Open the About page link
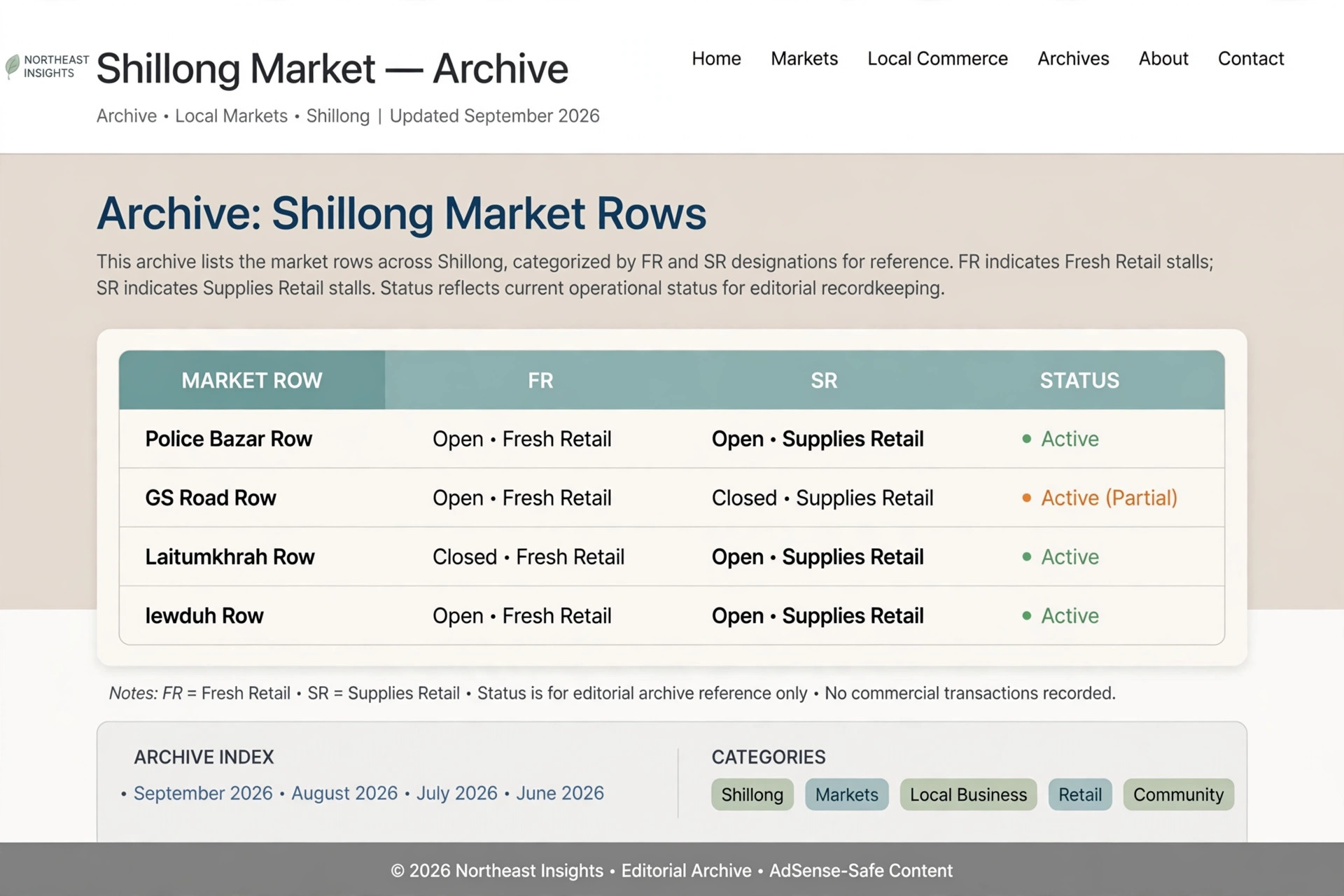Screen dimensions: 1344x896 1163,59
